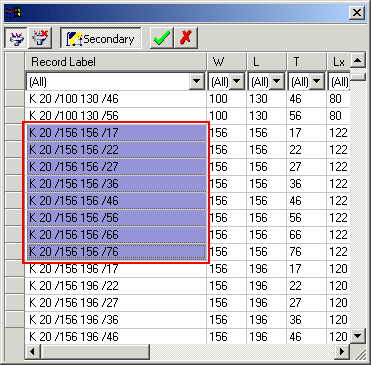Click T cell 17 in row /156 156 /17

(x=306, y=133)
